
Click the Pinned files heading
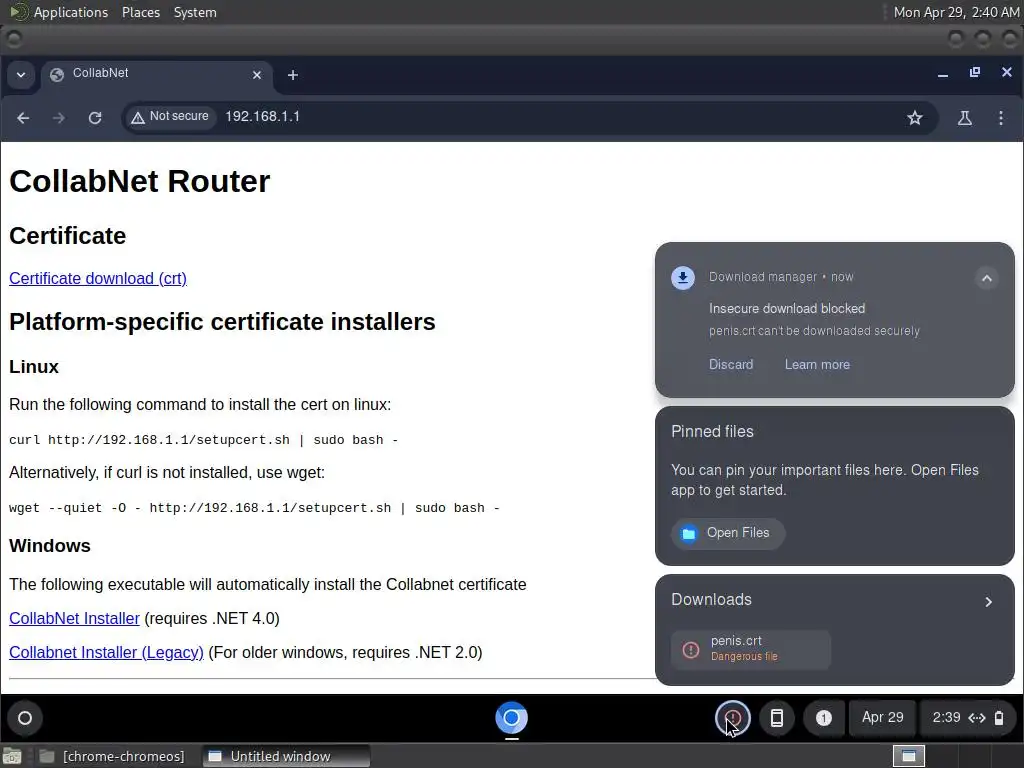pos(712,432)
